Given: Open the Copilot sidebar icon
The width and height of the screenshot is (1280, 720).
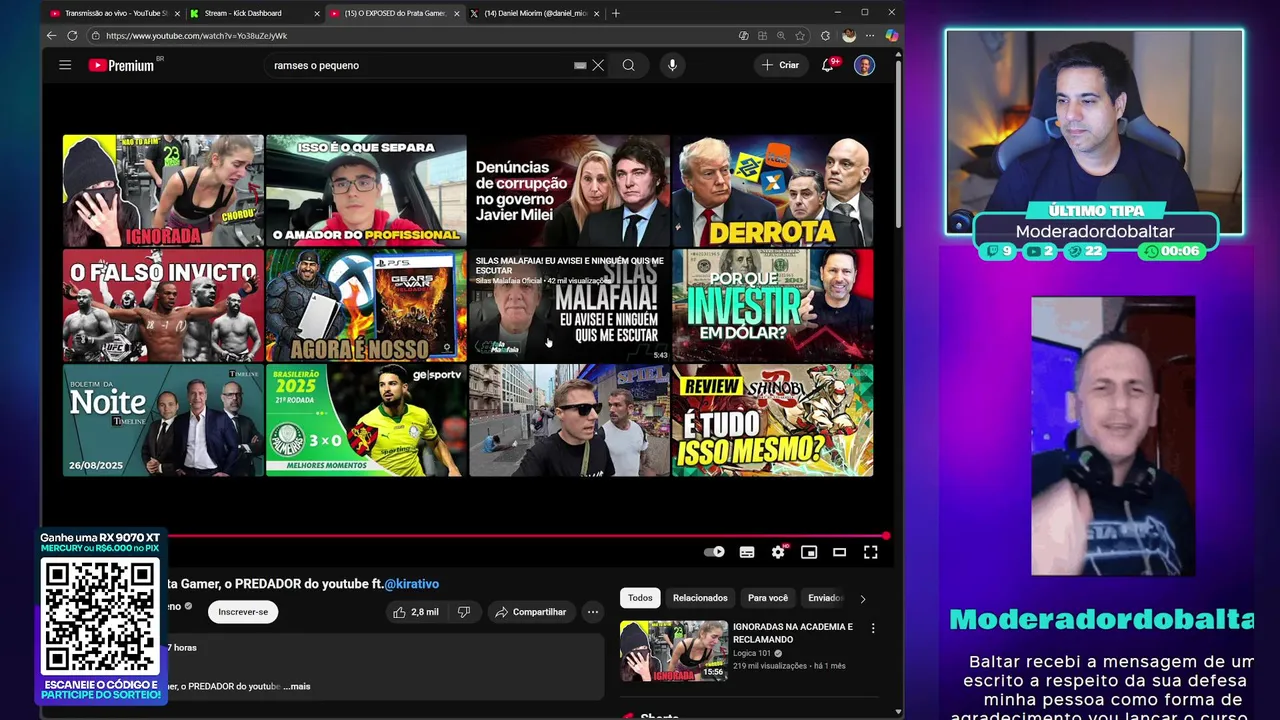Looking at the screenshot, I should click(891, 35).
